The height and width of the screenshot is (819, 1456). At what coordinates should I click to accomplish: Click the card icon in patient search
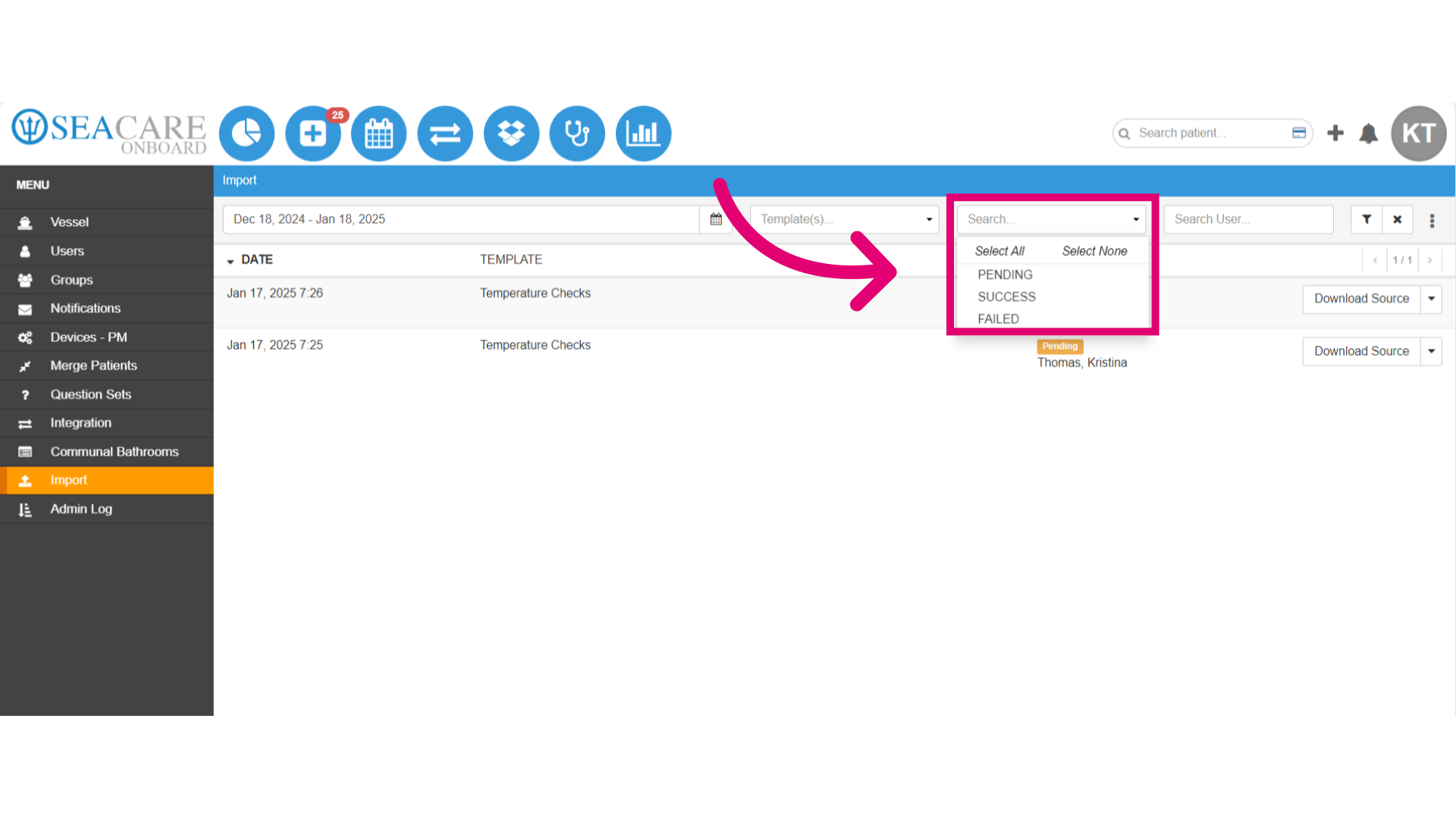click(1299, 133)
